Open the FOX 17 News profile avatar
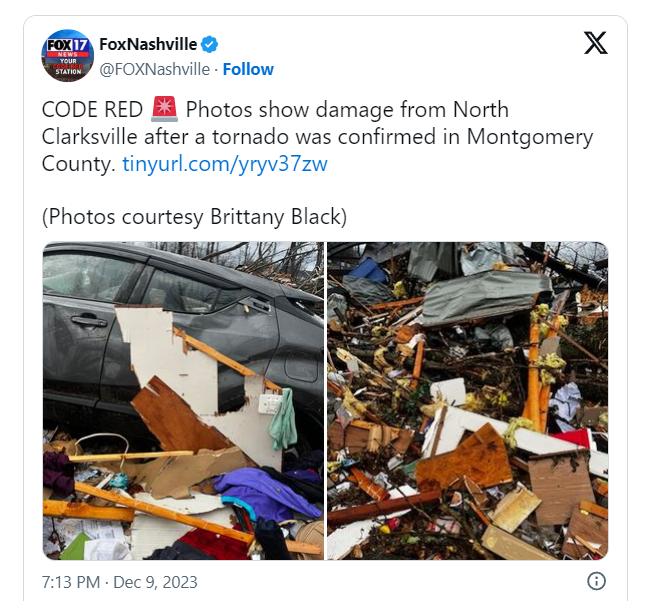The height and width of the screenshot is (601, 661). click(x=67, y=55)
